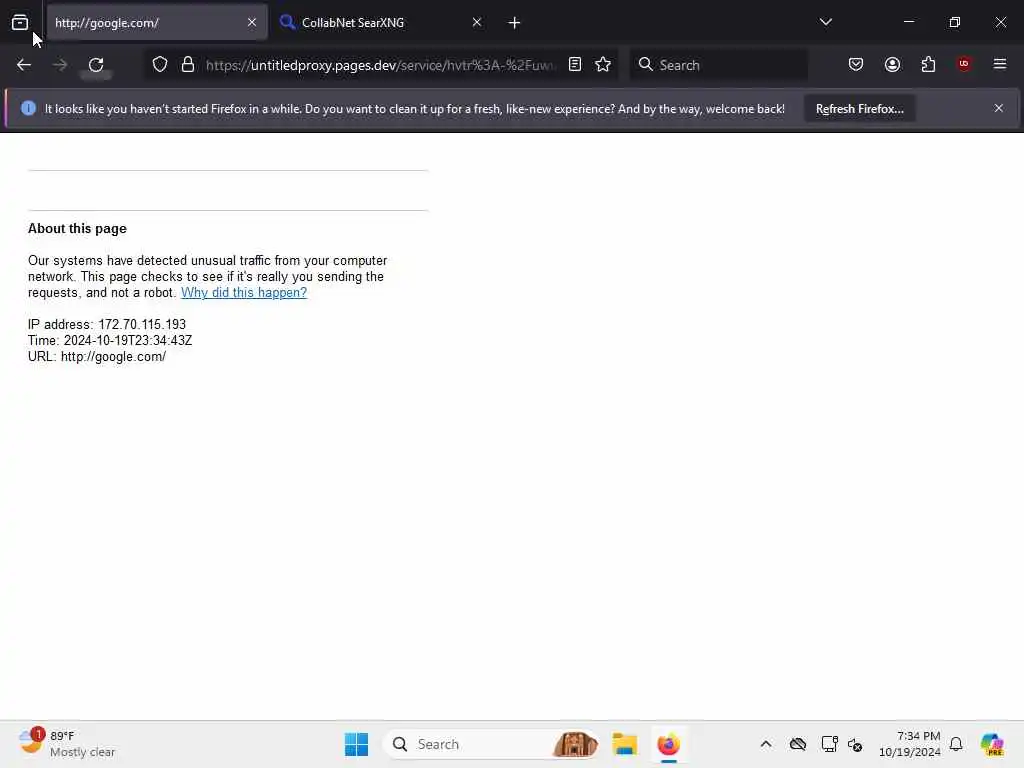The height and width of the screenshot is (768, 1024).
Task: Select the 'About this page' heading
Action: click(x=77, y=229)
